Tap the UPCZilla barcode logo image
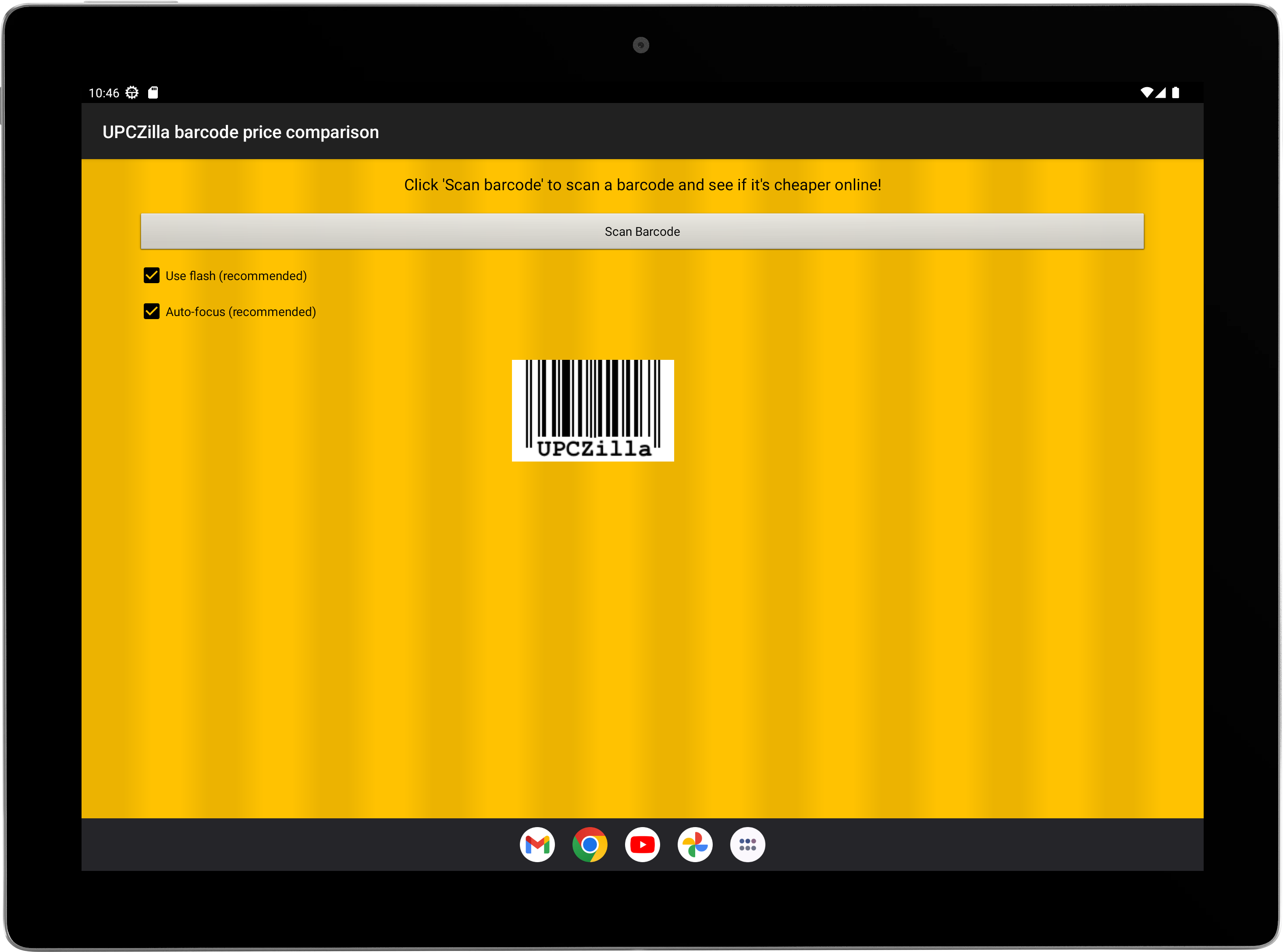The width and height of the screenshot is (1283, 952). pos(593,410)
